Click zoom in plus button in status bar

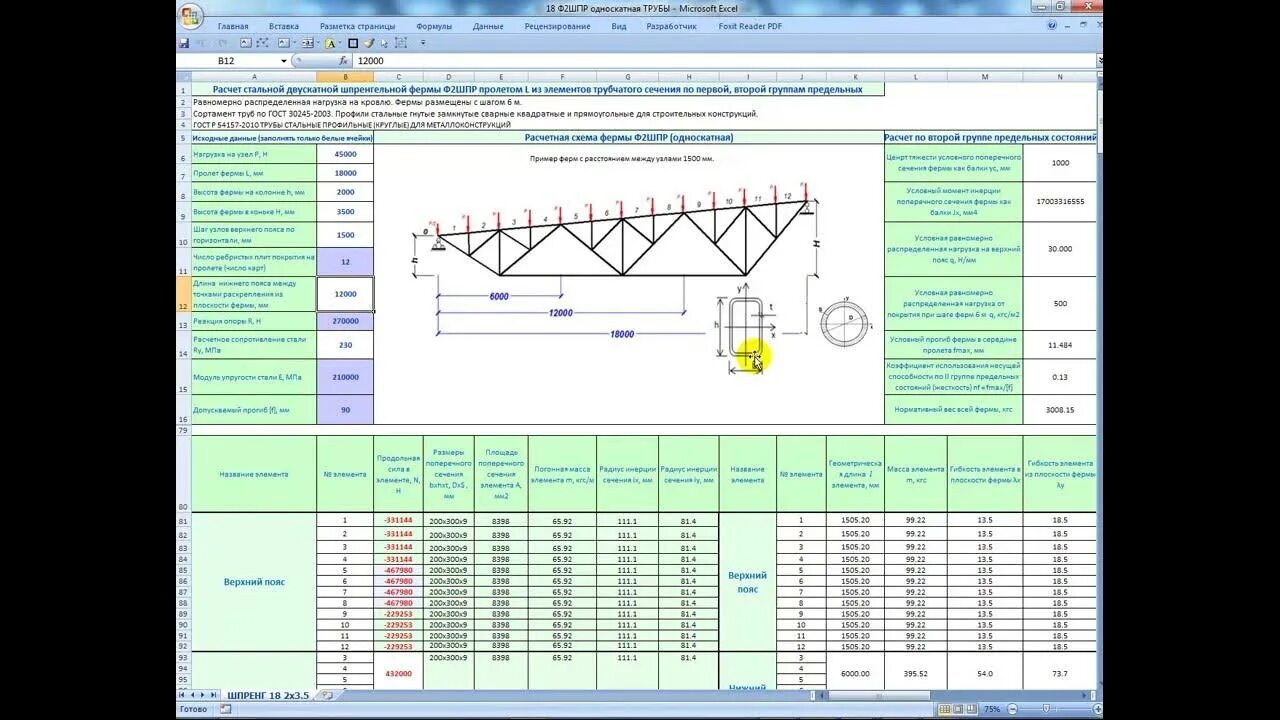pos(1097,709)
